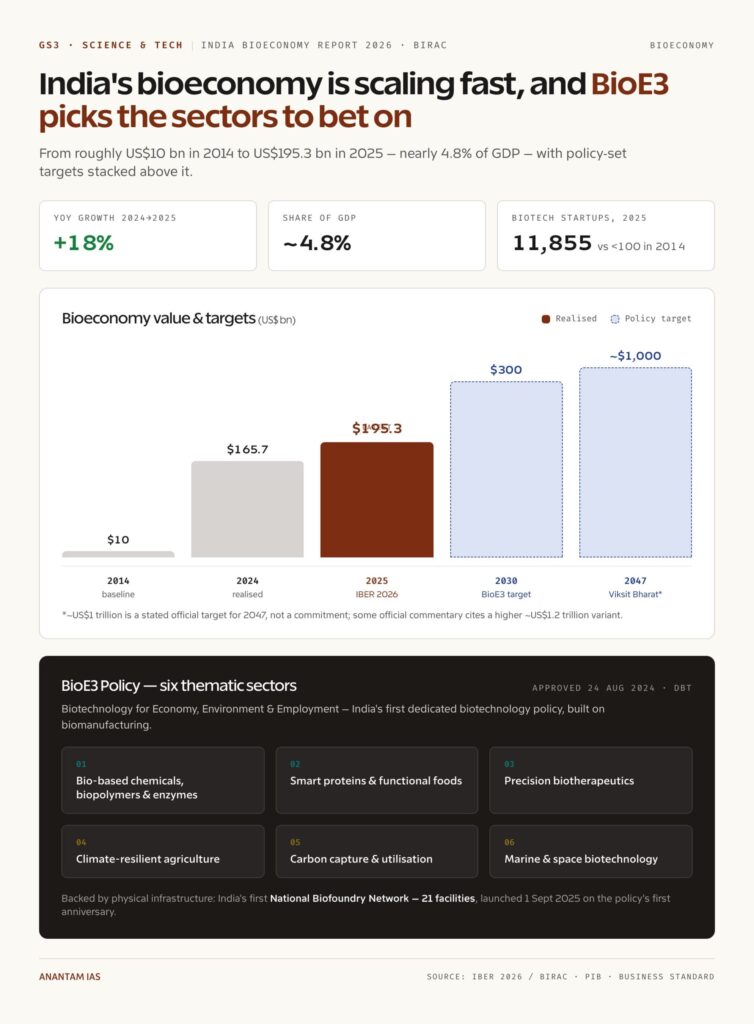Screen dimensions: 754x1024
Task: Open the Share of GDP card
Action: point(377,235)
